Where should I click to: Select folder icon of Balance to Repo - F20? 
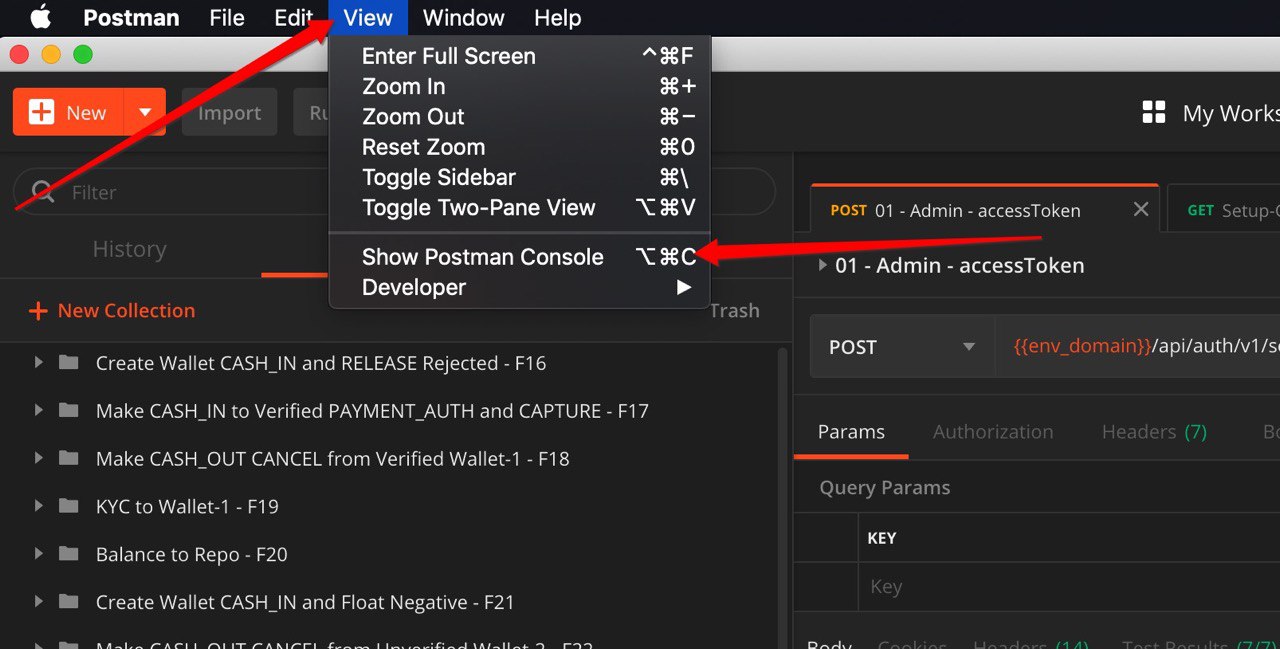coord(68,554)
